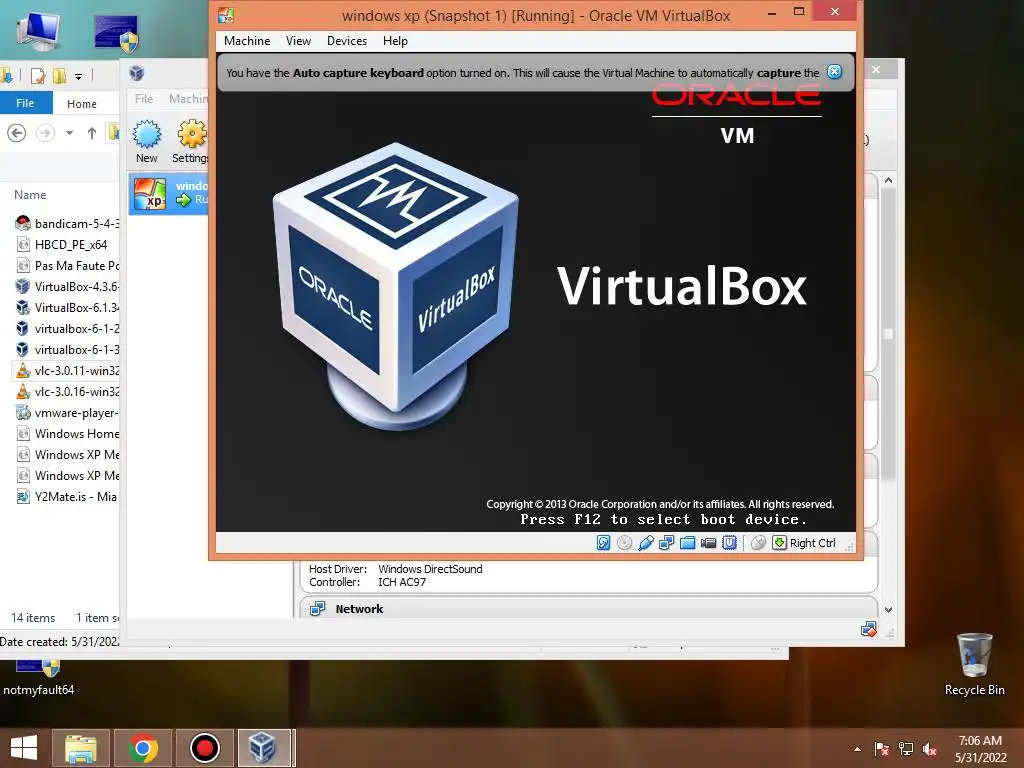
Task: Open File Explorer from taskbar
Action: pyautogui.click(x=80, y=748)
